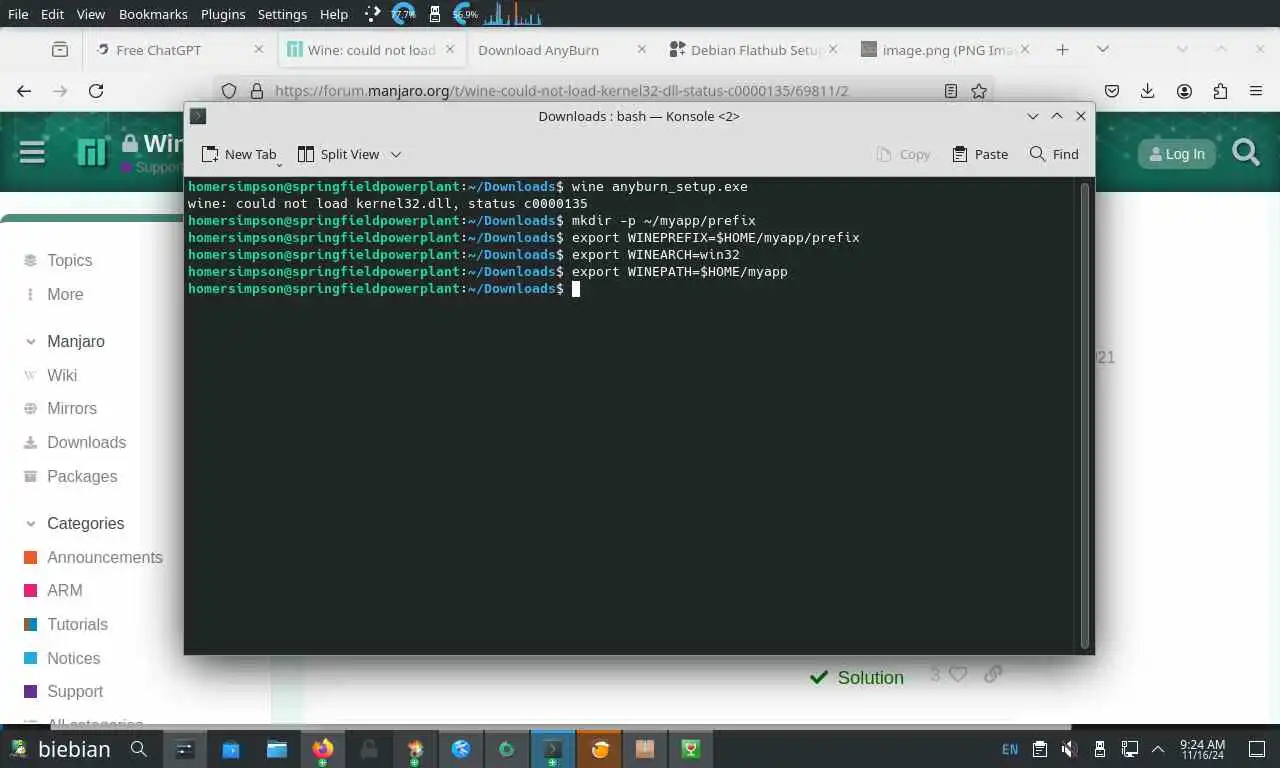Open the forum sidebar hamburger menu

coord(32,152)
